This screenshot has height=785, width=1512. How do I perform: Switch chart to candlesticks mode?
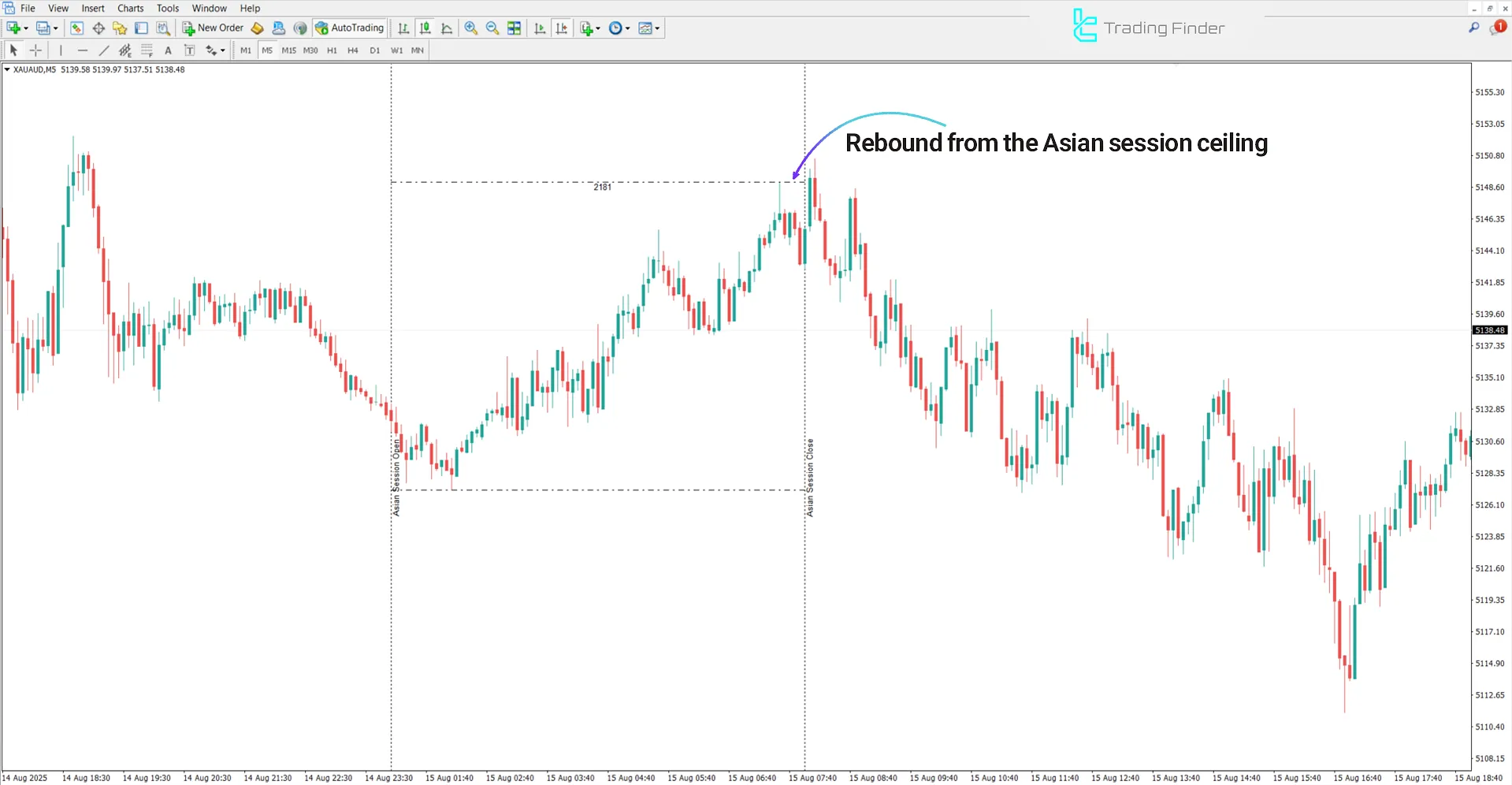click(425, 28)
